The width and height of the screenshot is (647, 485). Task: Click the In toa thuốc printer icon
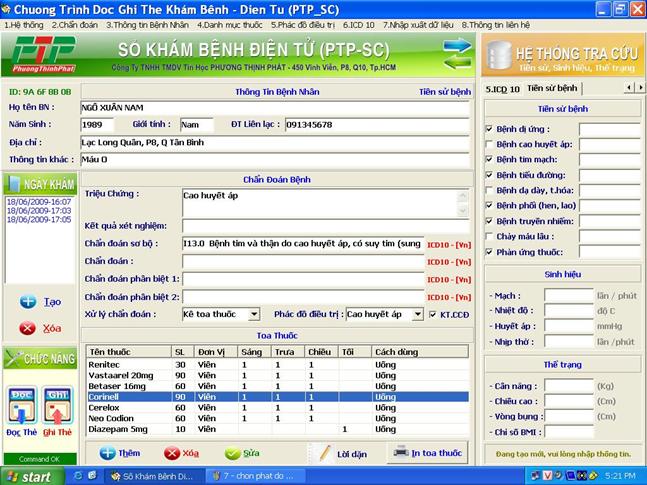point(401,452)
